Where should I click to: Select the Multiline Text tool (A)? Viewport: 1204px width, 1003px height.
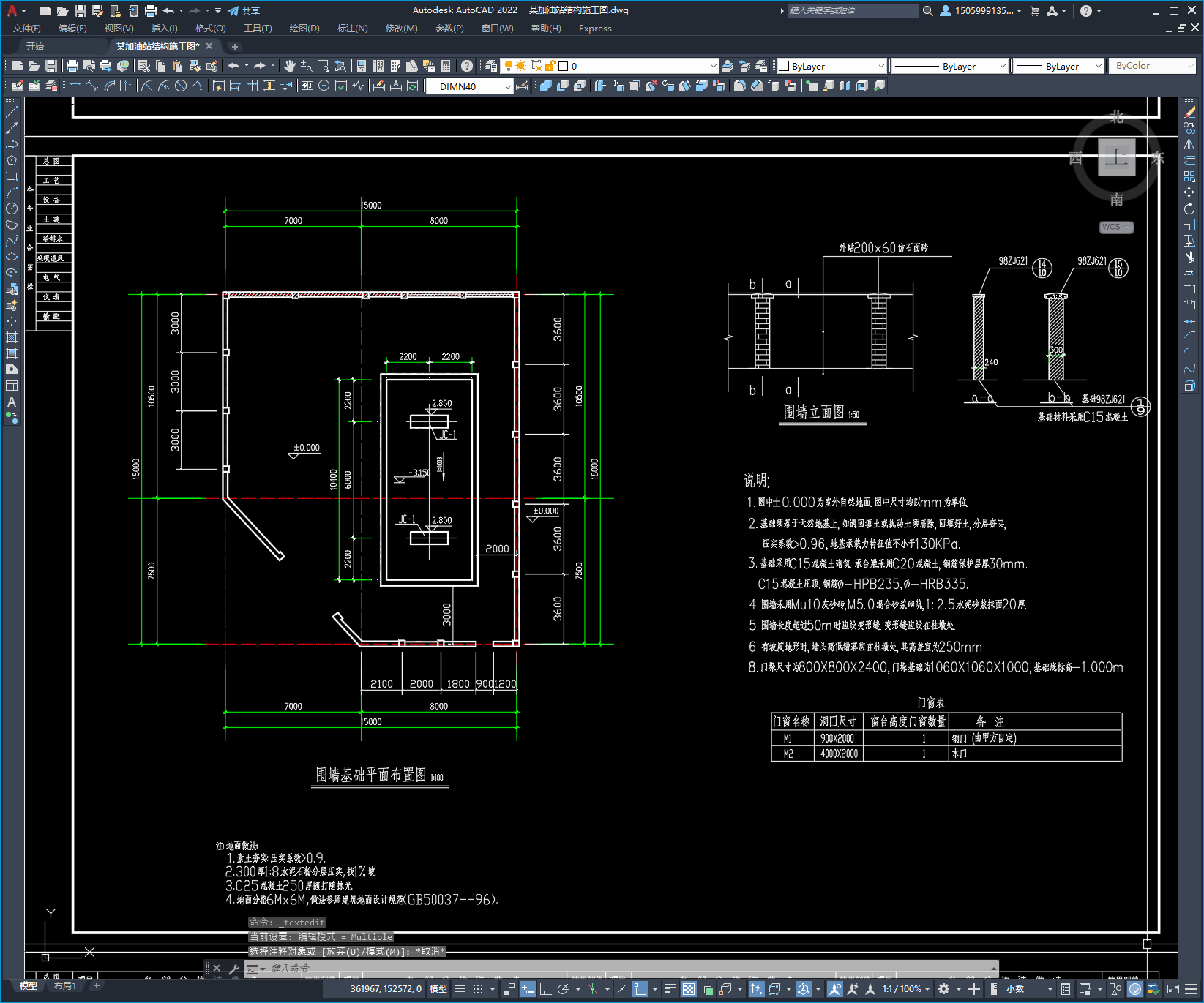pos(12,402)
